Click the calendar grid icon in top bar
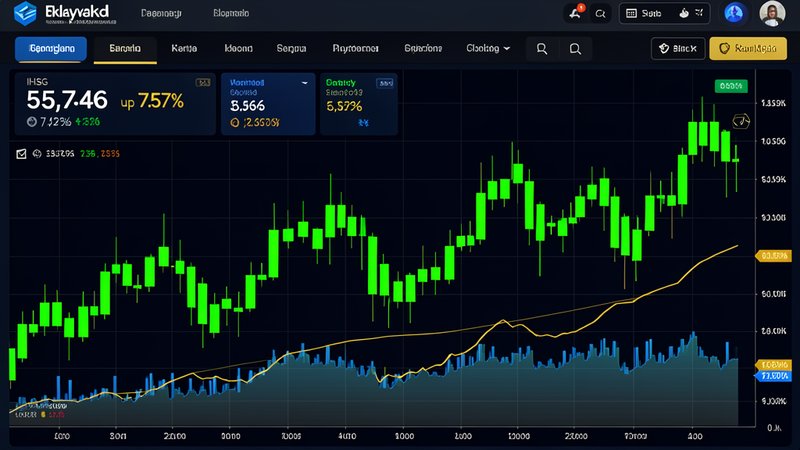 [x=631, y=13]
